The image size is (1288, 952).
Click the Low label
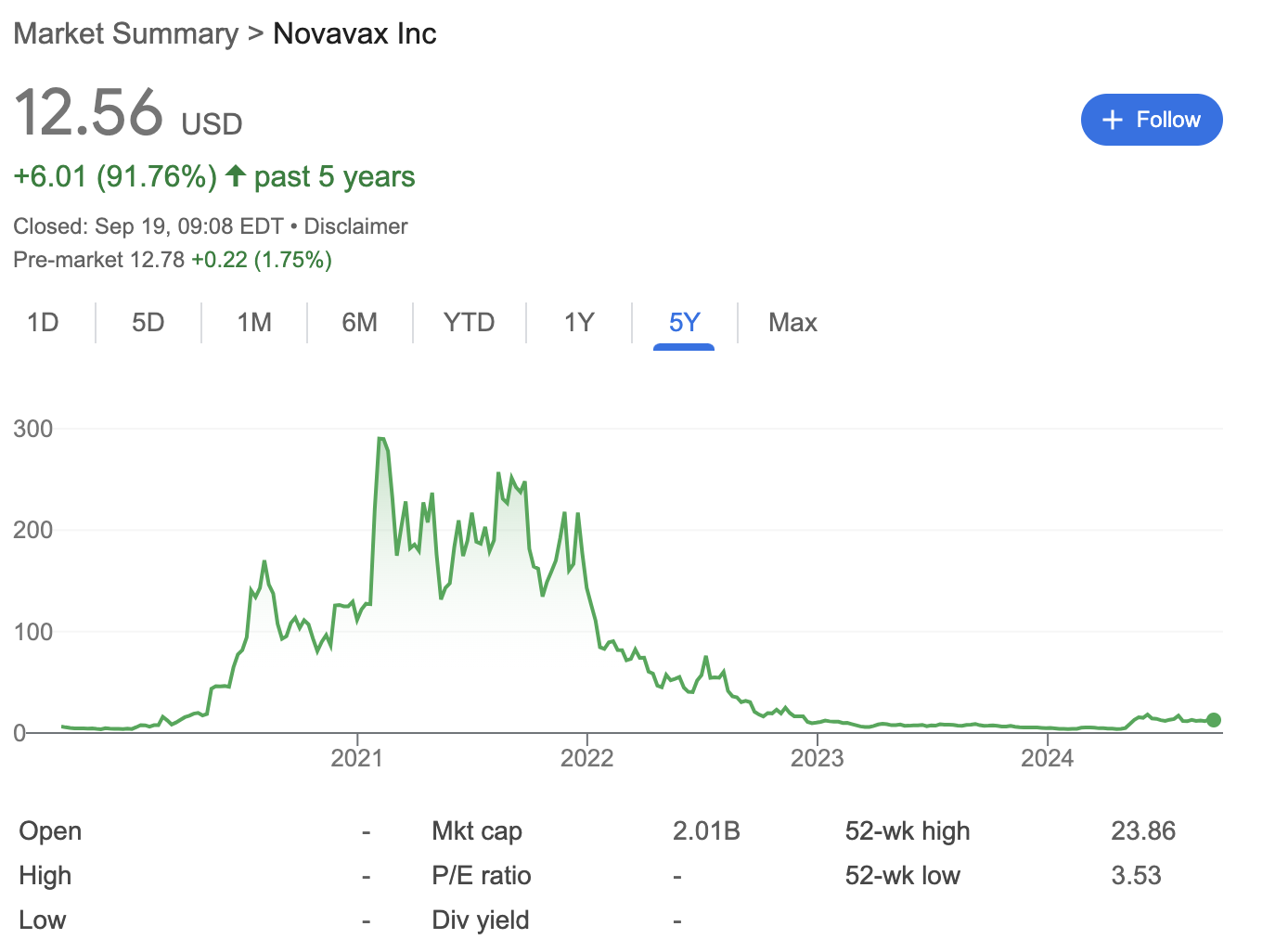point(43,920)
